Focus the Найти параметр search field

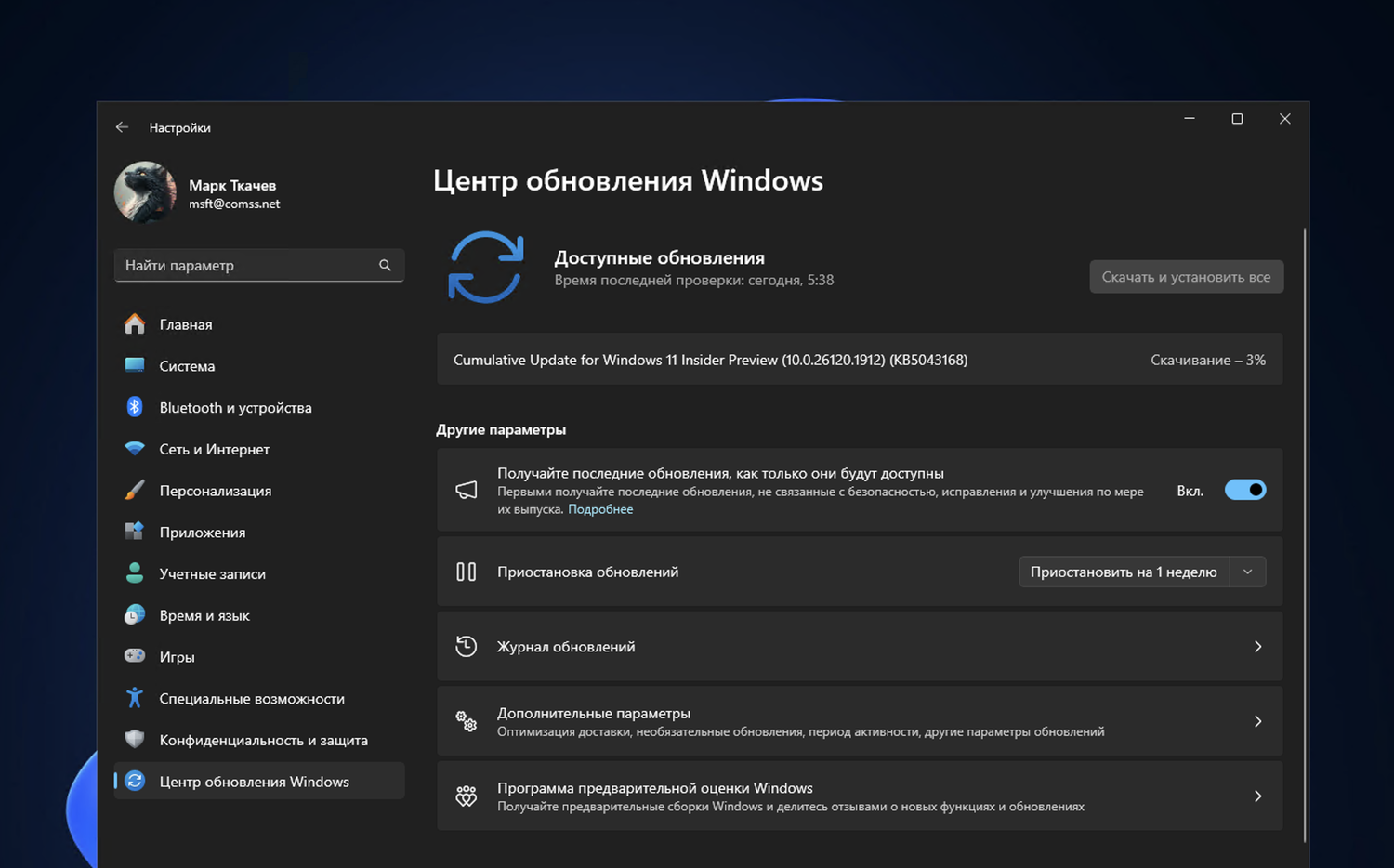(x=246, y=266)
